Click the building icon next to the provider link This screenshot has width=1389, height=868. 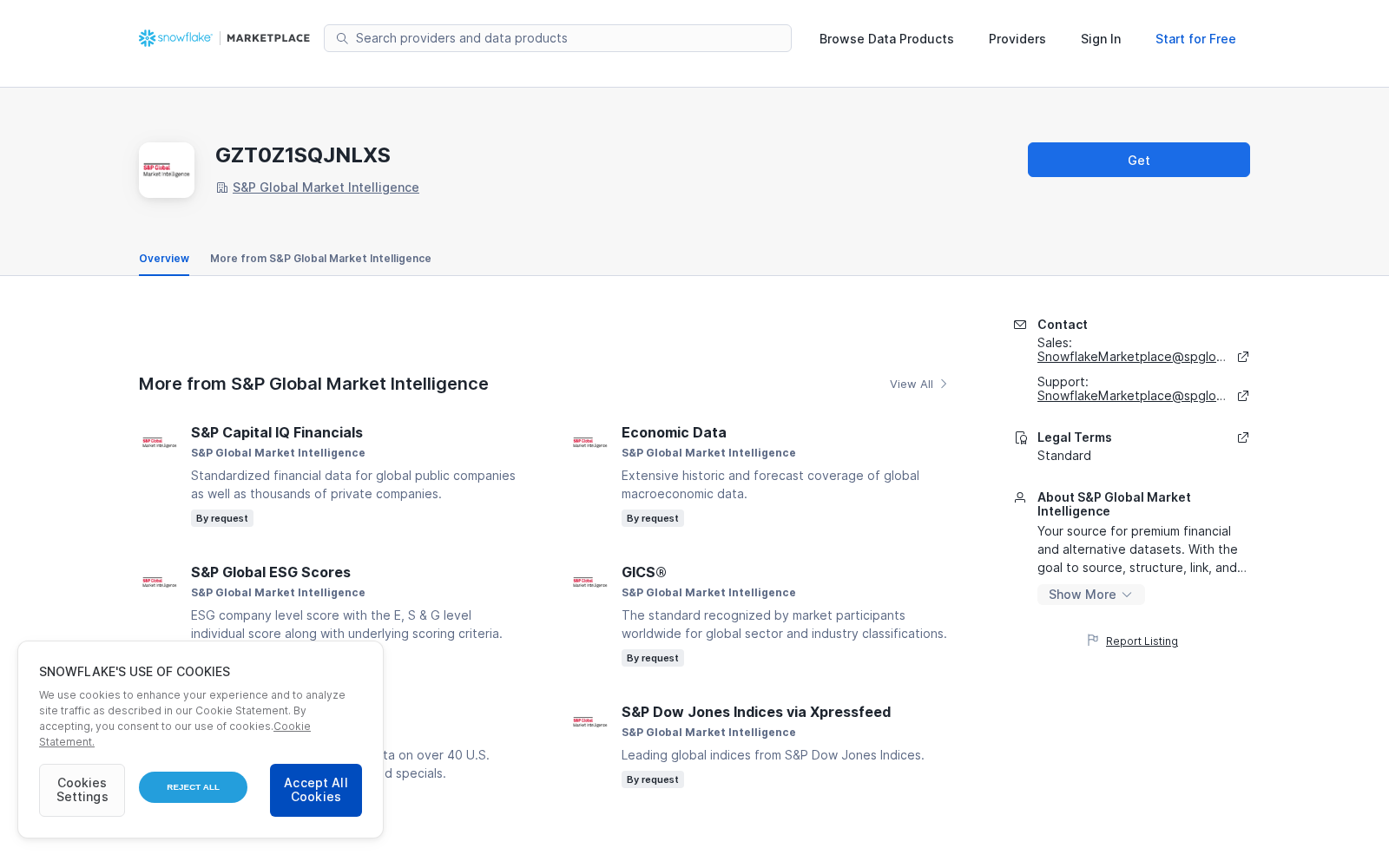tap(222, 187)
